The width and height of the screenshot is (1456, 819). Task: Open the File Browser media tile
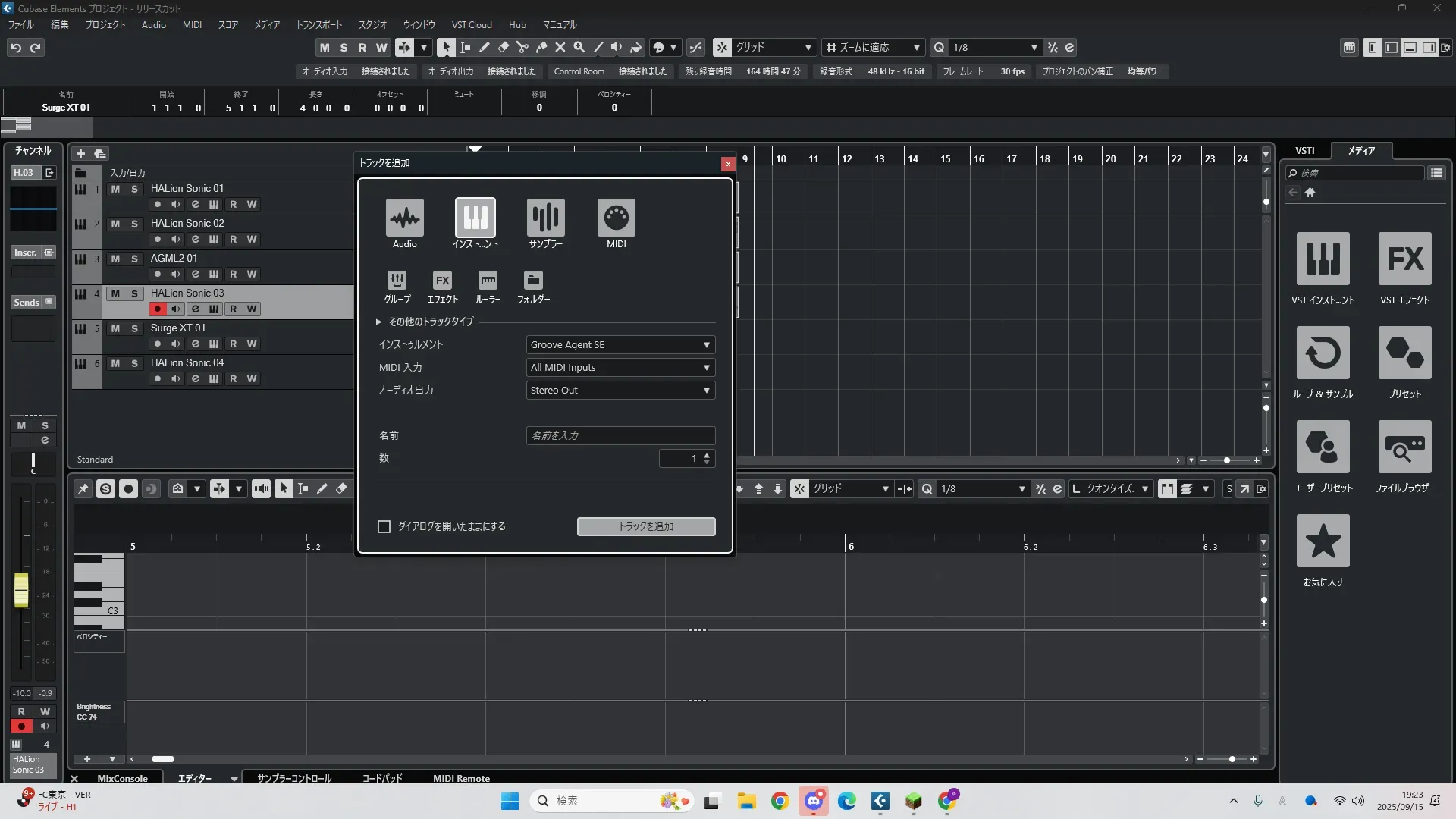(x=1404, y=447)
